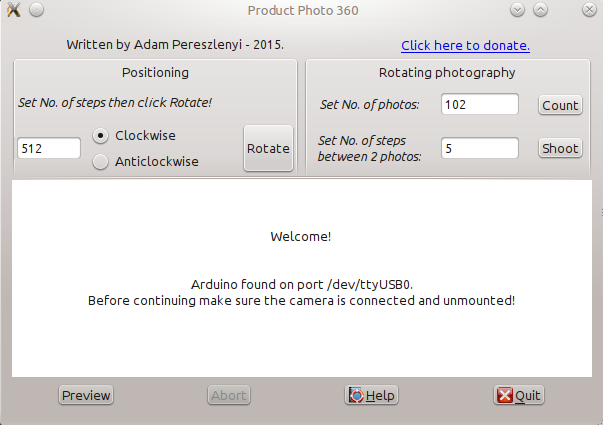Focus the positioning steps field showing 512
The height and width of the screenshot is (425, 603).
coord(49,148)
